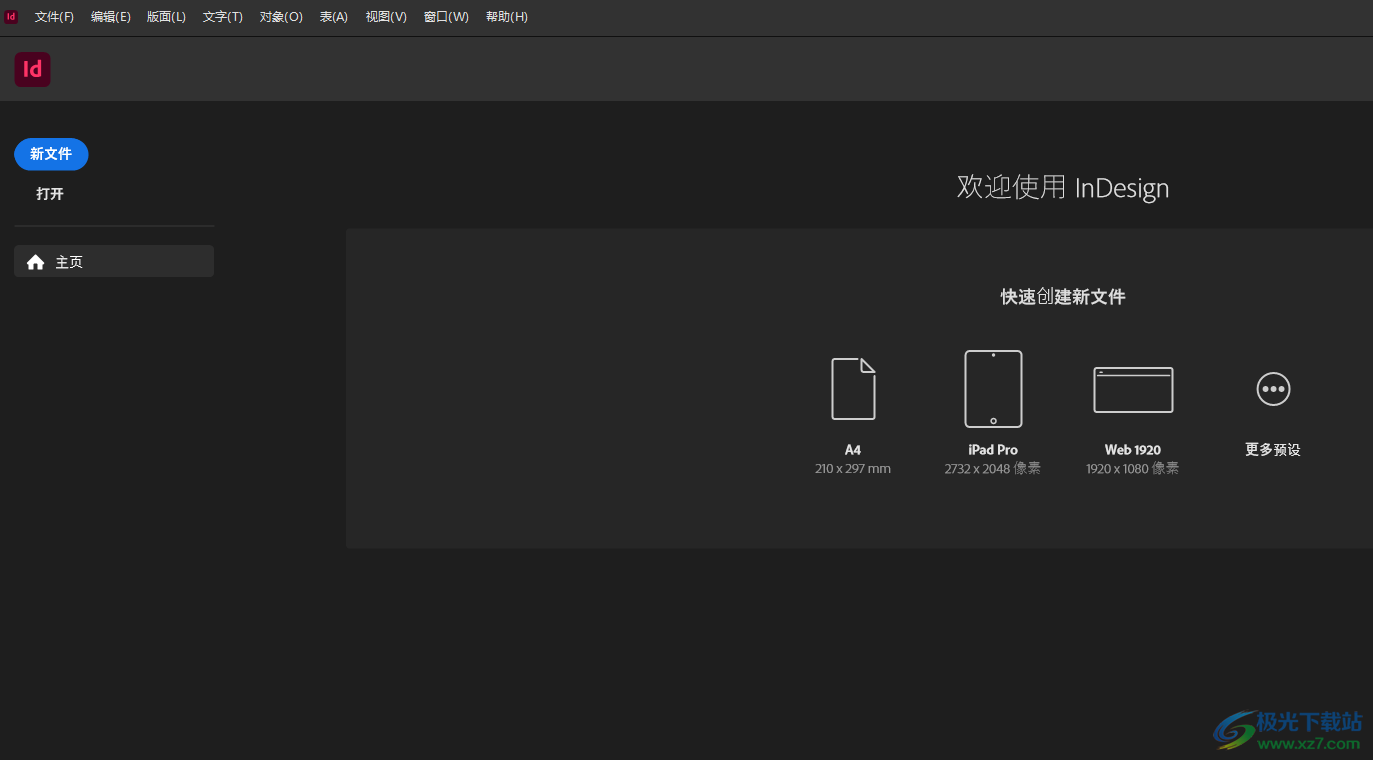Select the 主页 sidebar item
1373x760 pixels.
[114, 261]
